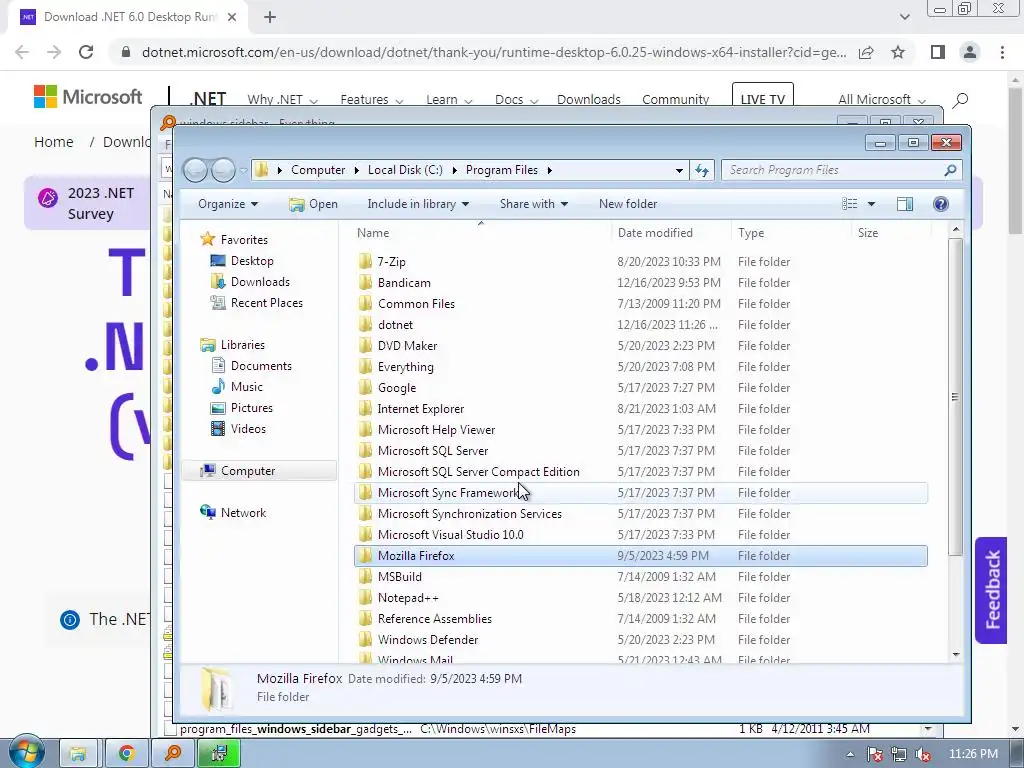Click Chrome's back navigation arrow

(x=22, y=52)
